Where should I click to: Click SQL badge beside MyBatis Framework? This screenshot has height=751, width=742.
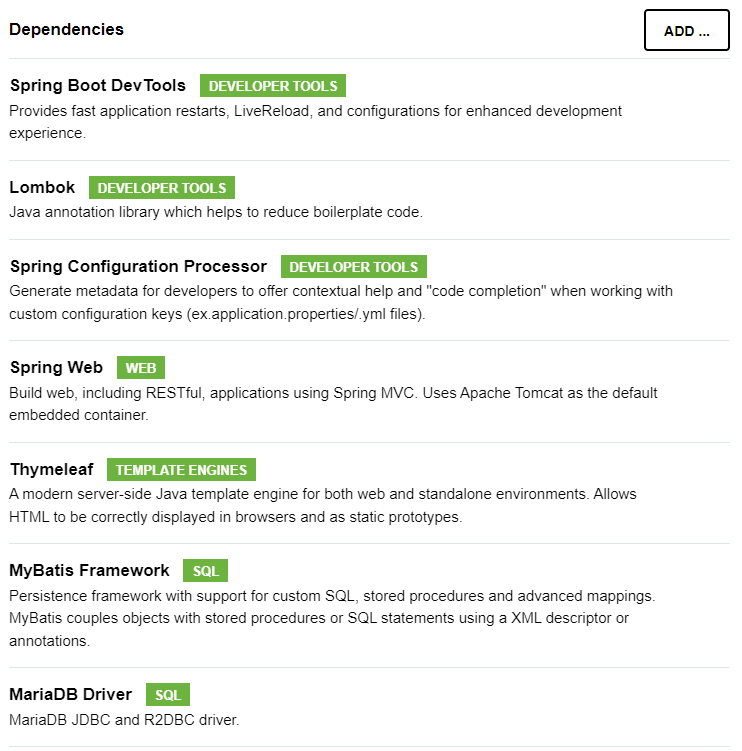point(205,571)
